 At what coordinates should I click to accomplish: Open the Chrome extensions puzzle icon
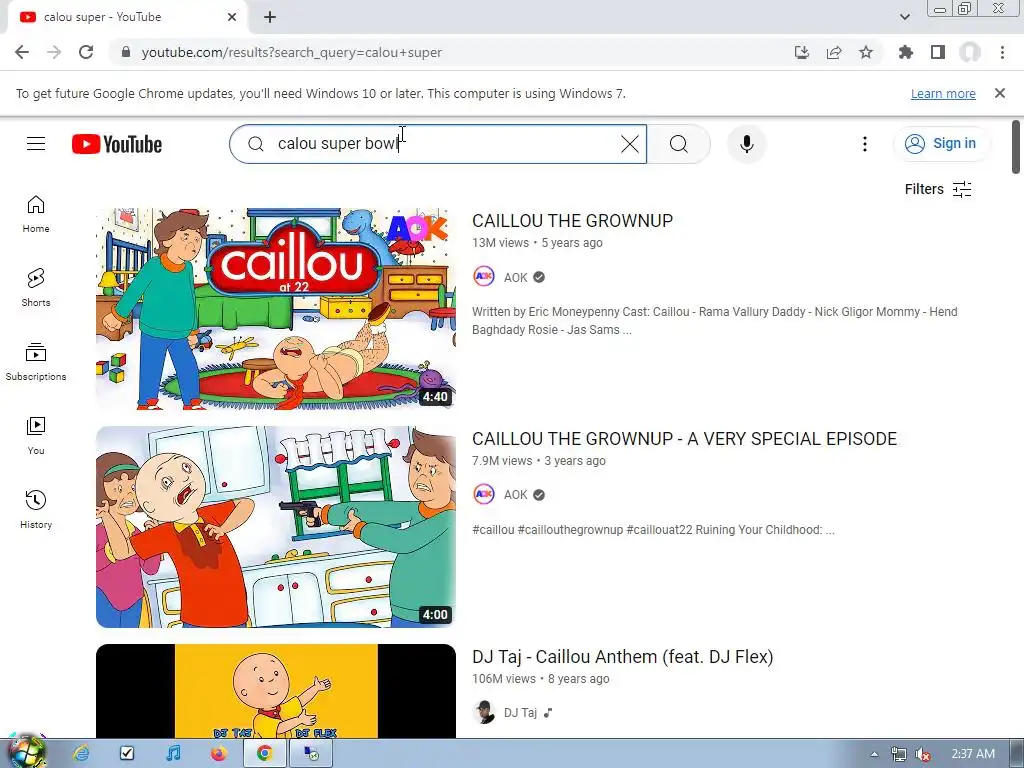click(x=906, y=52)
